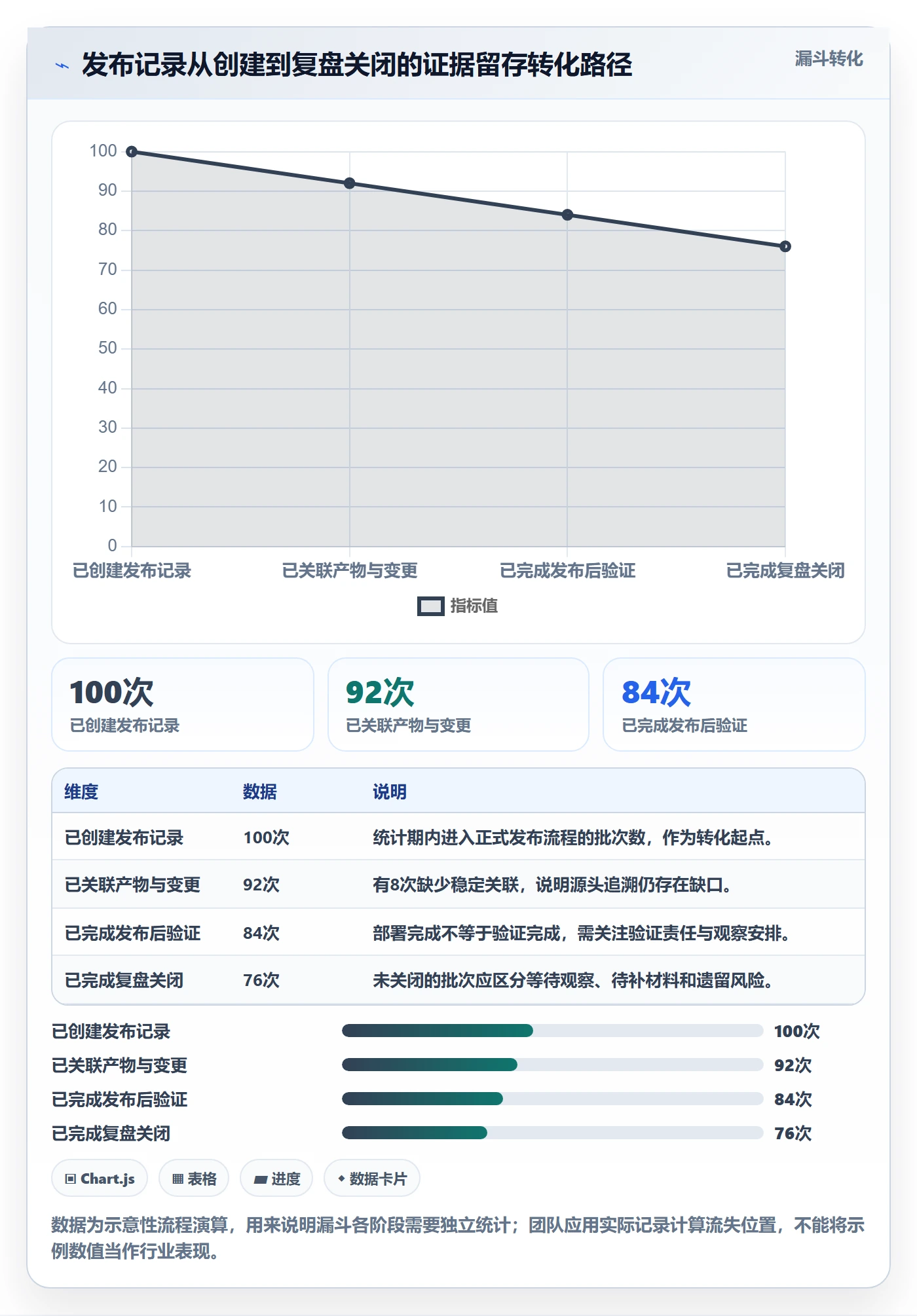Click the grid icon on 表格 chip

click(x=178, y=1179)
